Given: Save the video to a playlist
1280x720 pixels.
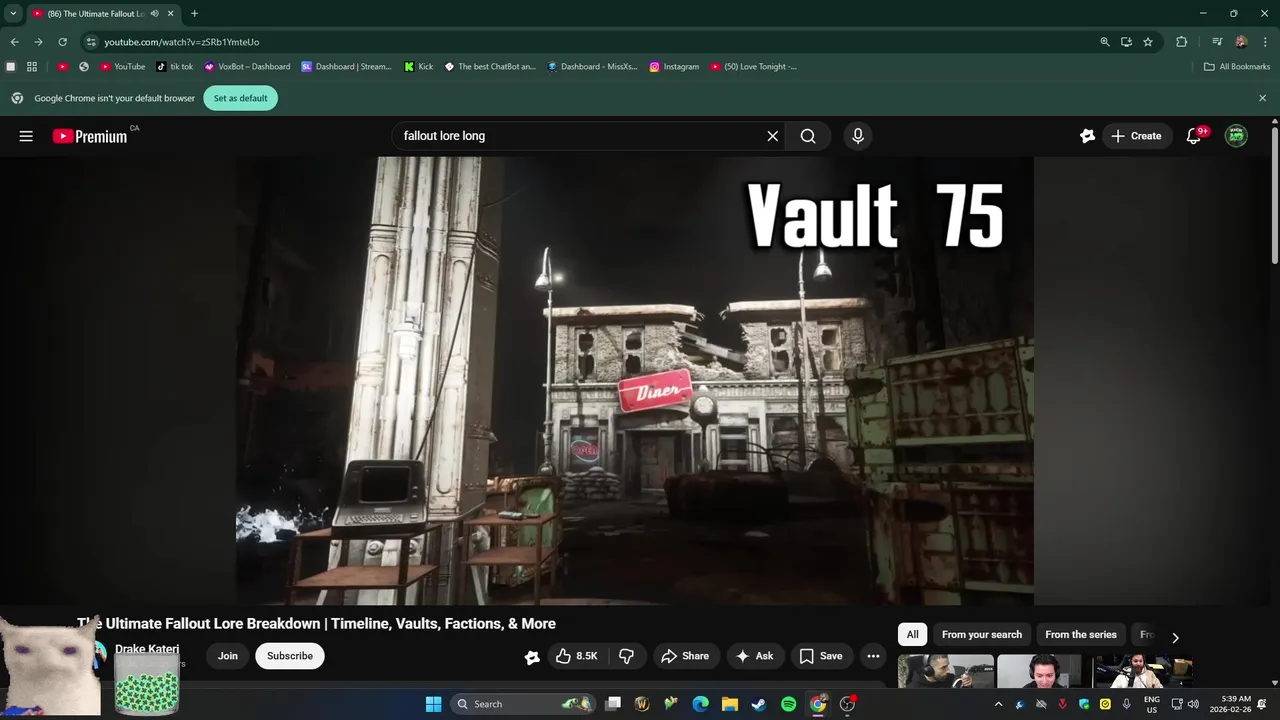Looking at the screenshot, I should tap(820, 656).
